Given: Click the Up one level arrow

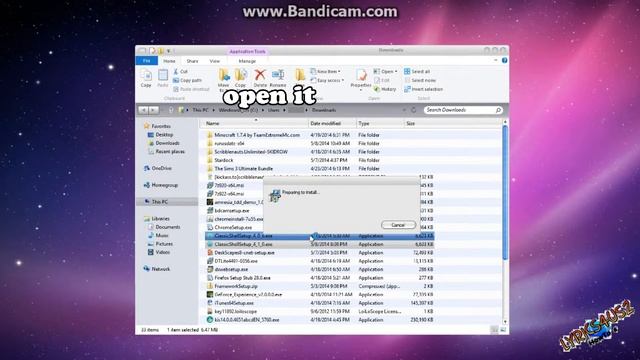Looking at the screenshot, I should [x=171, y=110].
